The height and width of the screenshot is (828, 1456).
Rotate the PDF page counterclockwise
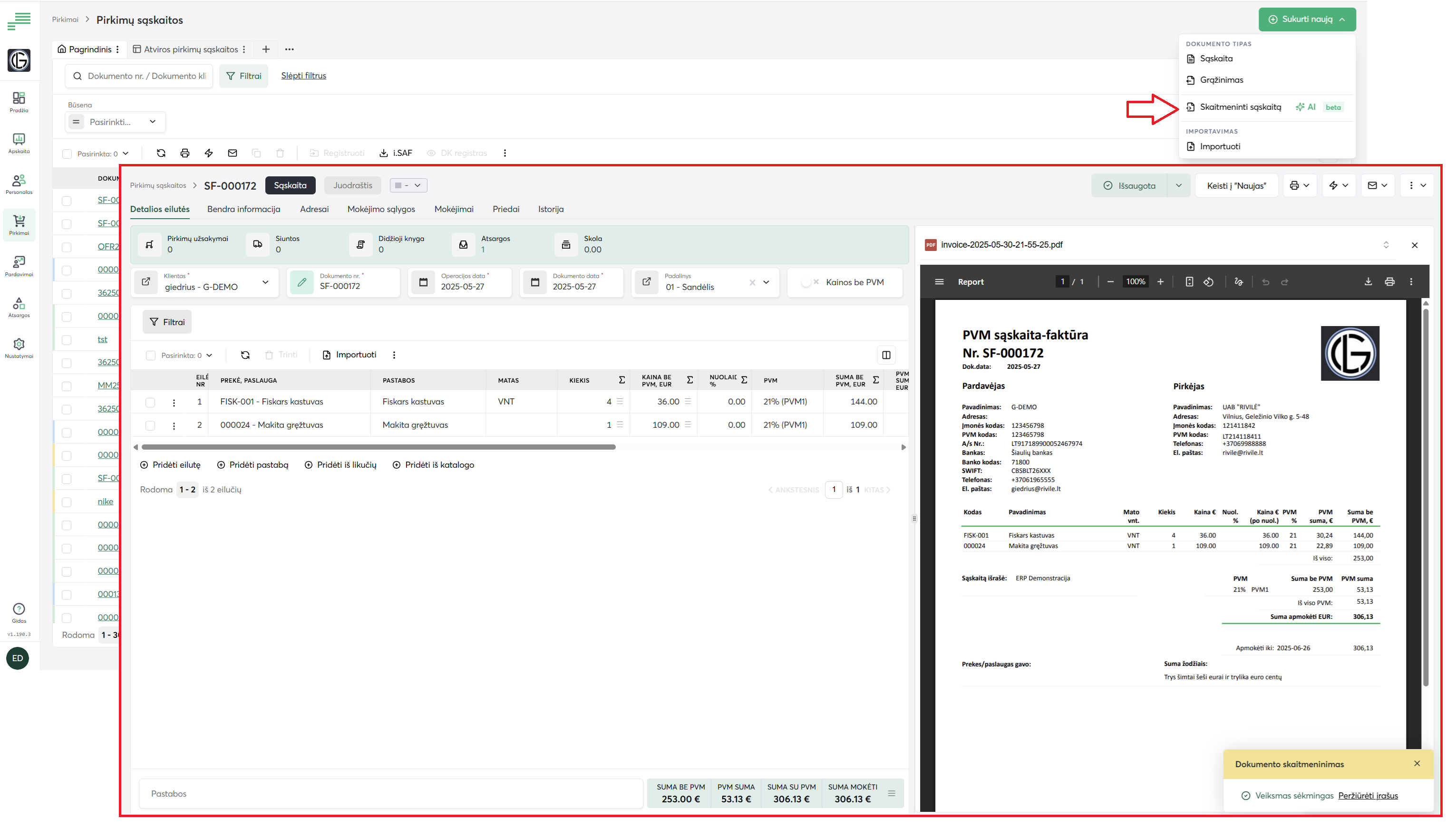[1209, 281]
